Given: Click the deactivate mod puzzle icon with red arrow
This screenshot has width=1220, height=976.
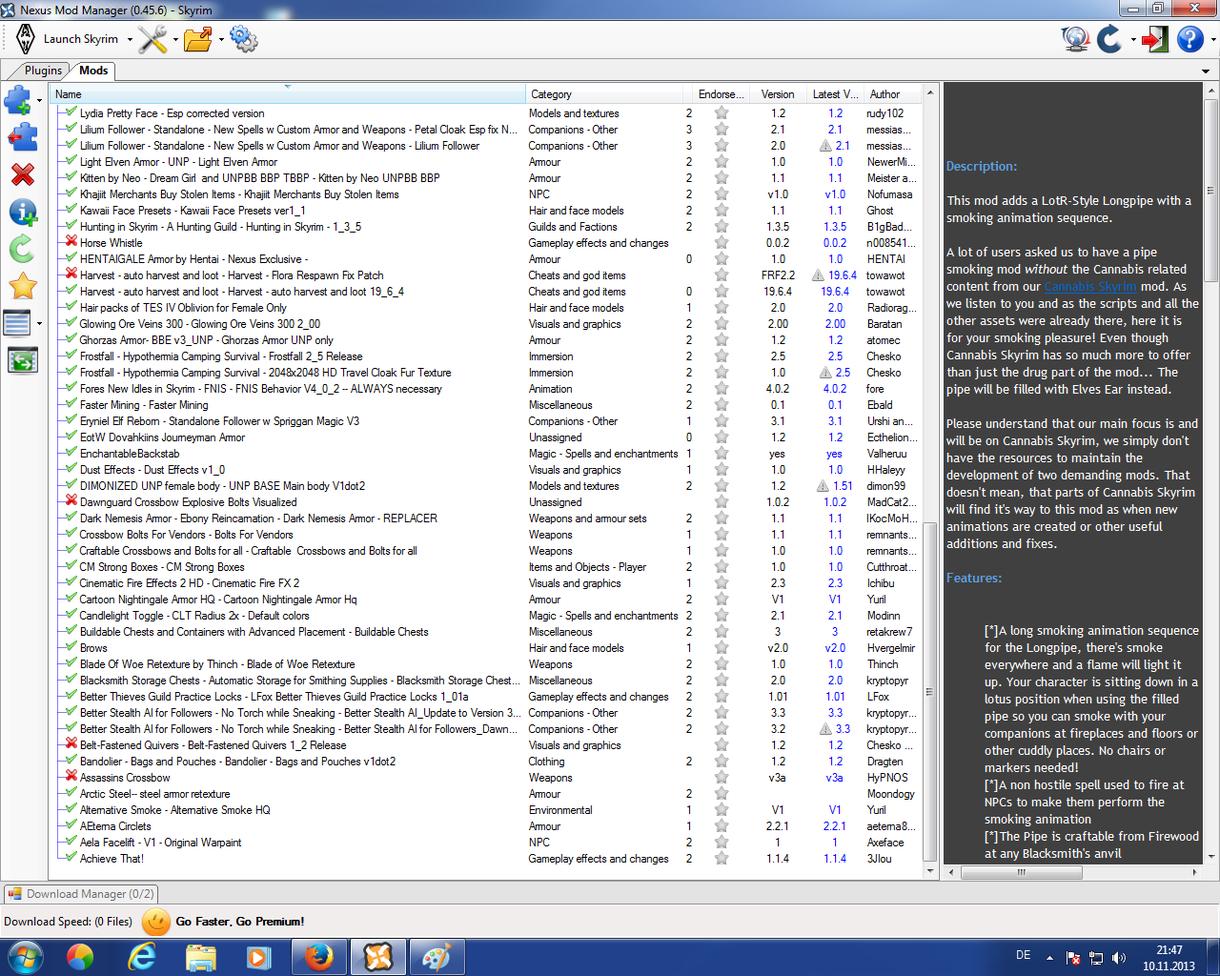Looking at the screenshot, I should [x=22, y=137].
